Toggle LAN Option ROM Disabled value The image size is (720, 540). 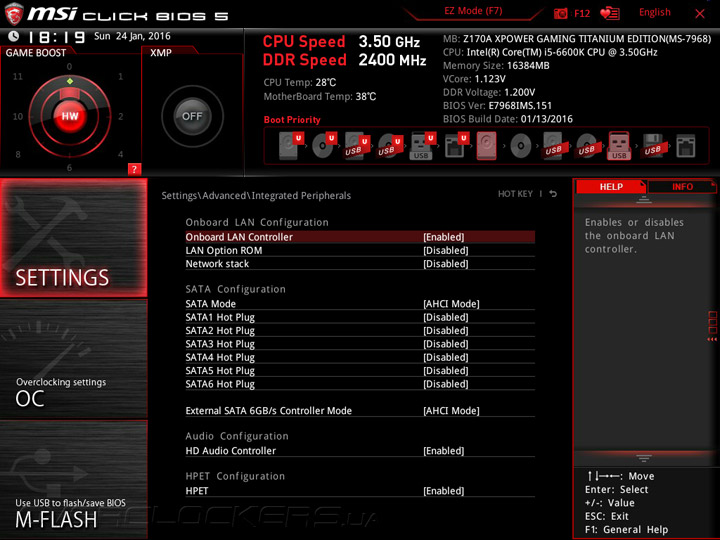point(445,250)
